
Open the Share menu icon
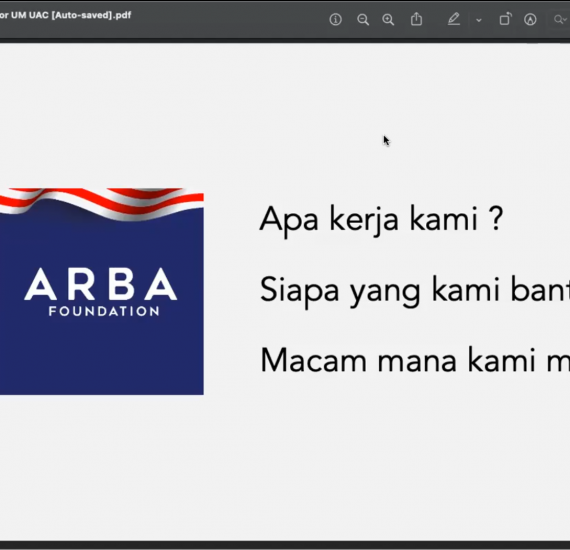pyautogui.click(x=416, y=19)
